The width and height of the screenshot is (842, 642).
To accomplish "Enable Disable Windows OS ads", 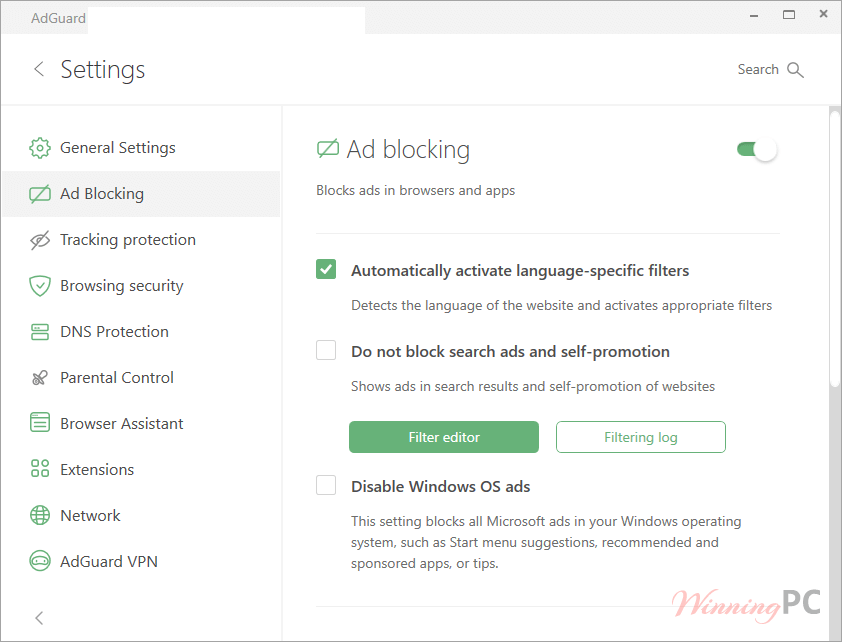I will (326, 485).
